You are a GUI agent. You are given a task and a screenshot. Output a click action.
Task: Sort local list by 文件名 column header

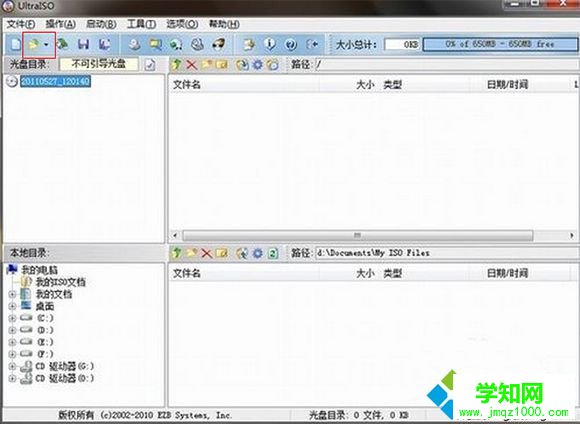[244, 273]
